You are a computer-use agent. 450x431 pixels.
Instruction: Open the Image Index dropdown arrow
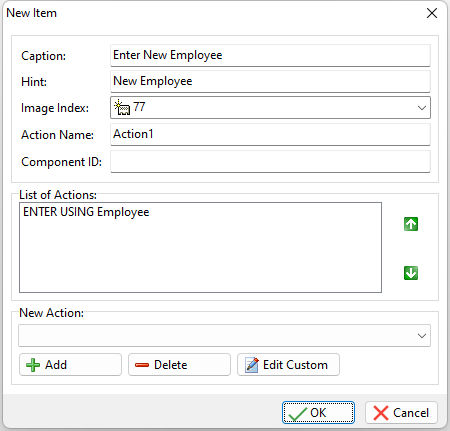click(x=422, y=108)
